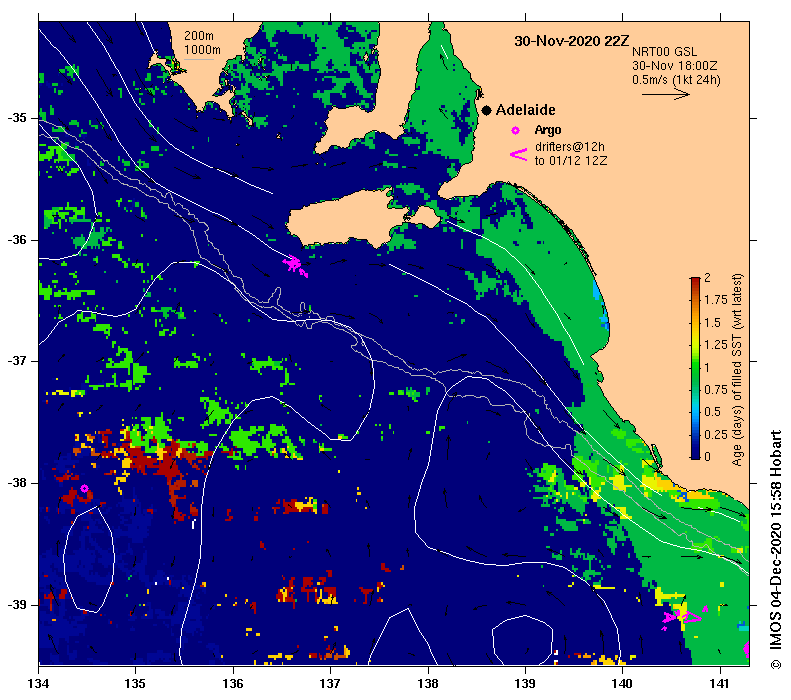Click the Adelaide black dot marker
The width and height of the screenshot is (791, 700).
(x=486, y=110)
